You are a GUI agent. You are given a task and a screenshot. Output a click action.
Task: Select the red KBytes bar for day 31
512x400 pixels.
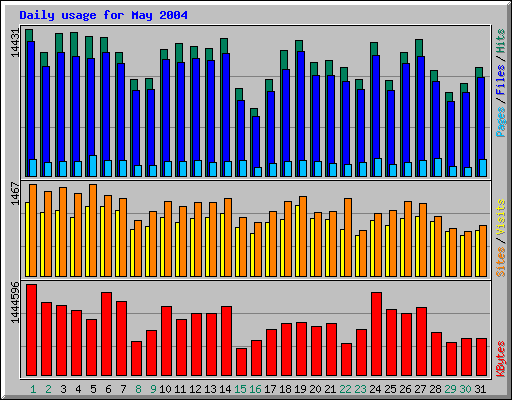(481, 357)
